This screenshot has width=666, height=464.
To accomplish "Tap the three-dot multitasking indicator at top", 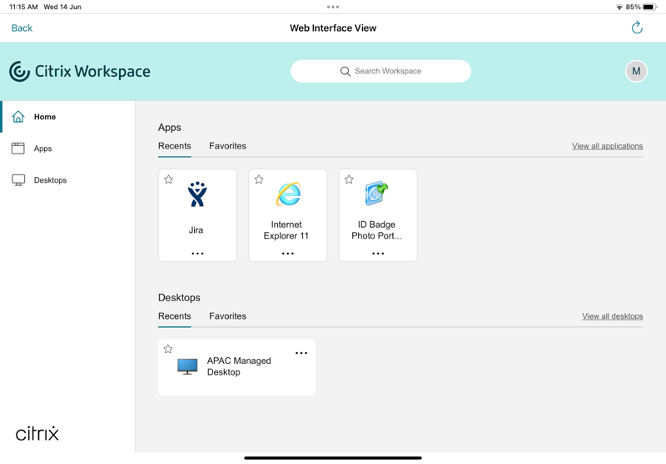I will coord(333,7).
